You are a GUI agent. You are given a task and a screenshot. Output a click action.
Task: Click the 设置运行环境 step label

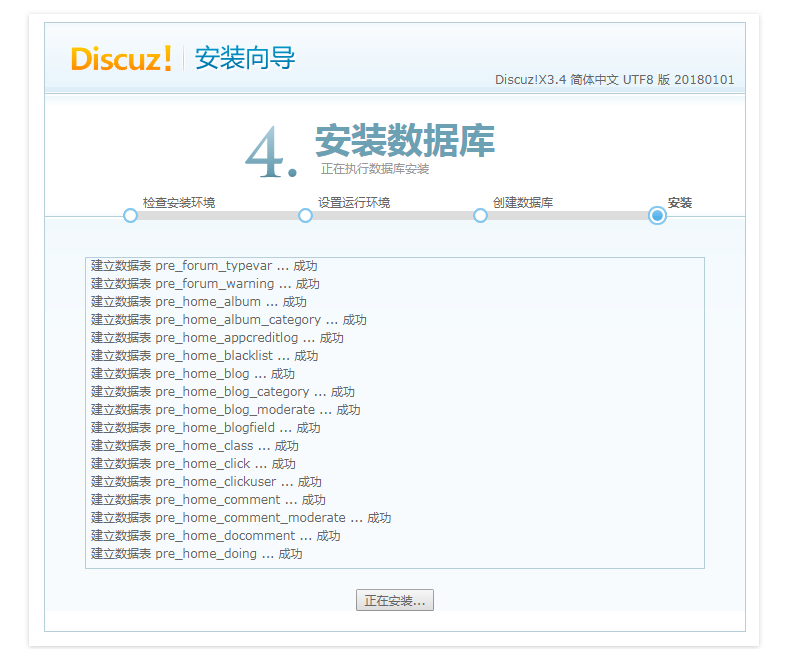tap(354, 202)
